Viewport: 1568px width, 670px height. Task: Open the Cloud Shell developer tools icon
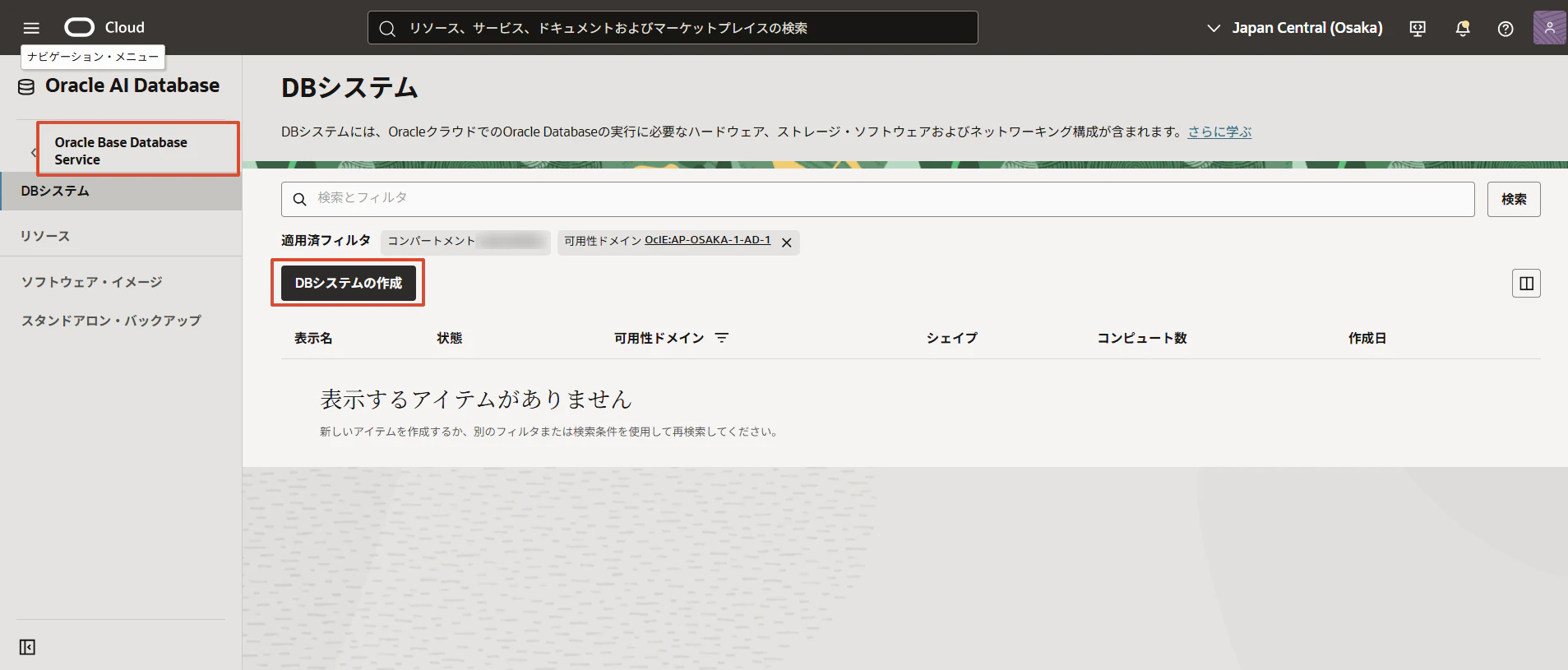point(1418,29)
